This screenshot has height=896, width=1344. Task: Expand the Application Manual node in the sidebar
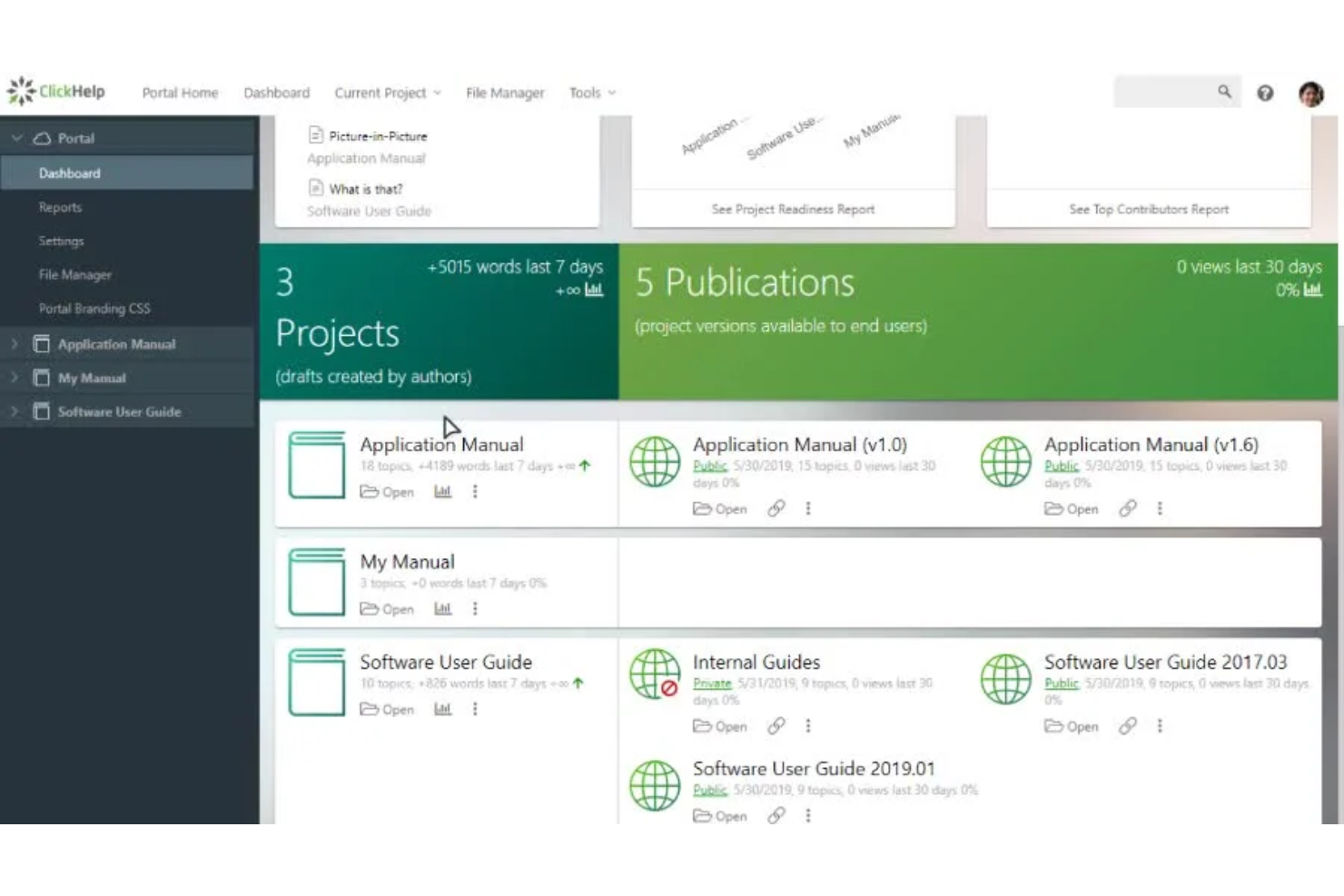coord(13,344)
